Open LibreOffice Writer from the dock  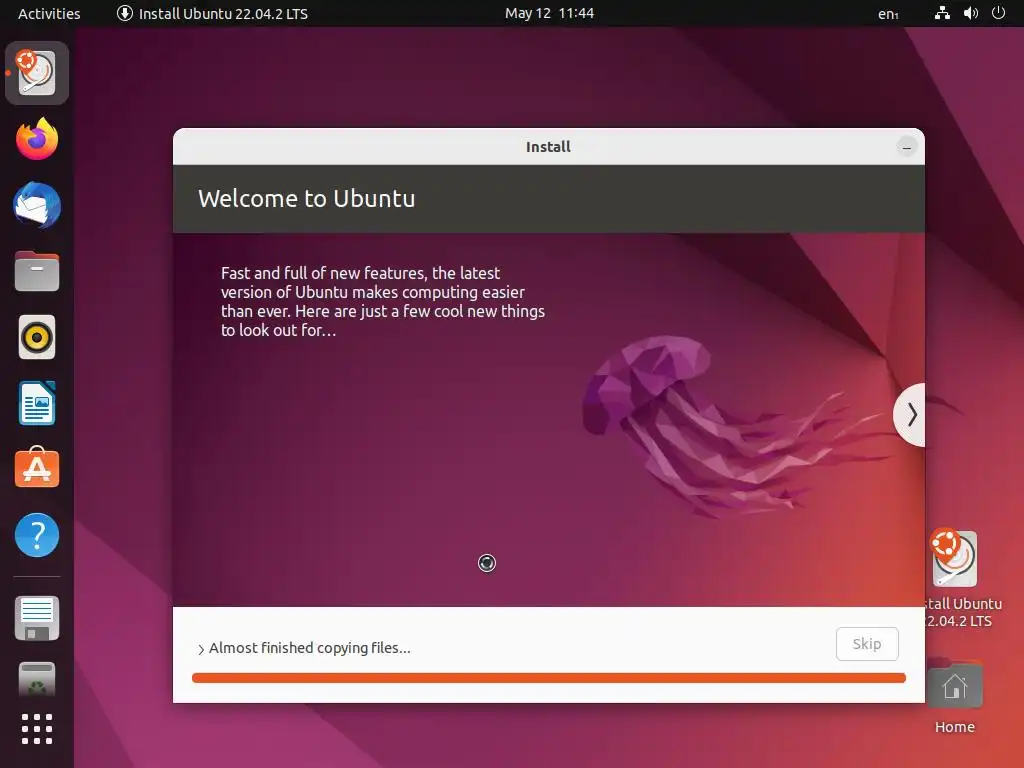(x=37, y=403)
